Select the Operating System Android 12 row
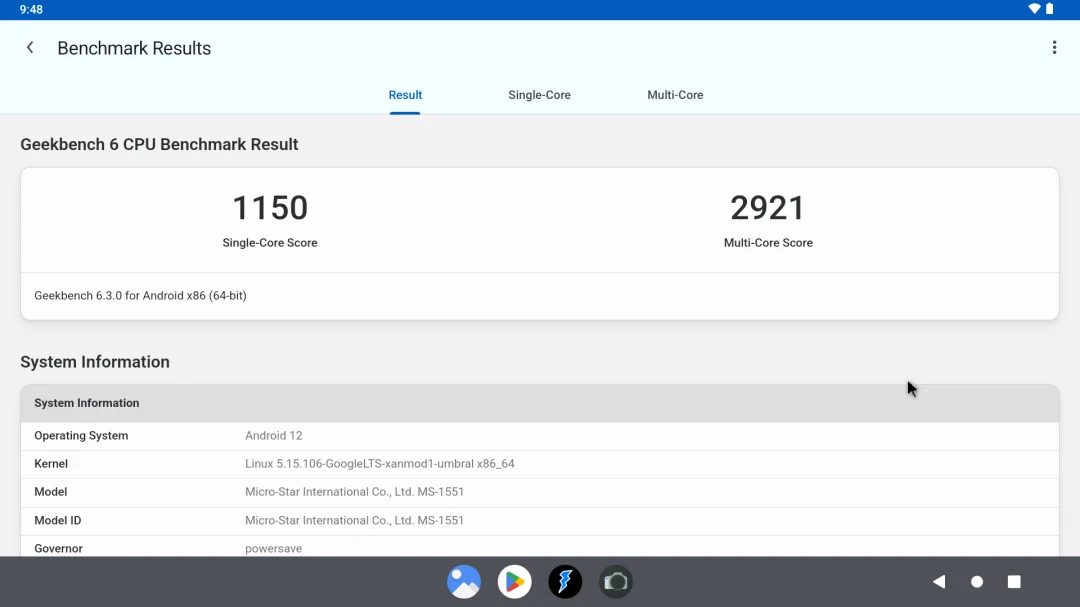Screen dimensions: 1080x607 tap(540, 436)
